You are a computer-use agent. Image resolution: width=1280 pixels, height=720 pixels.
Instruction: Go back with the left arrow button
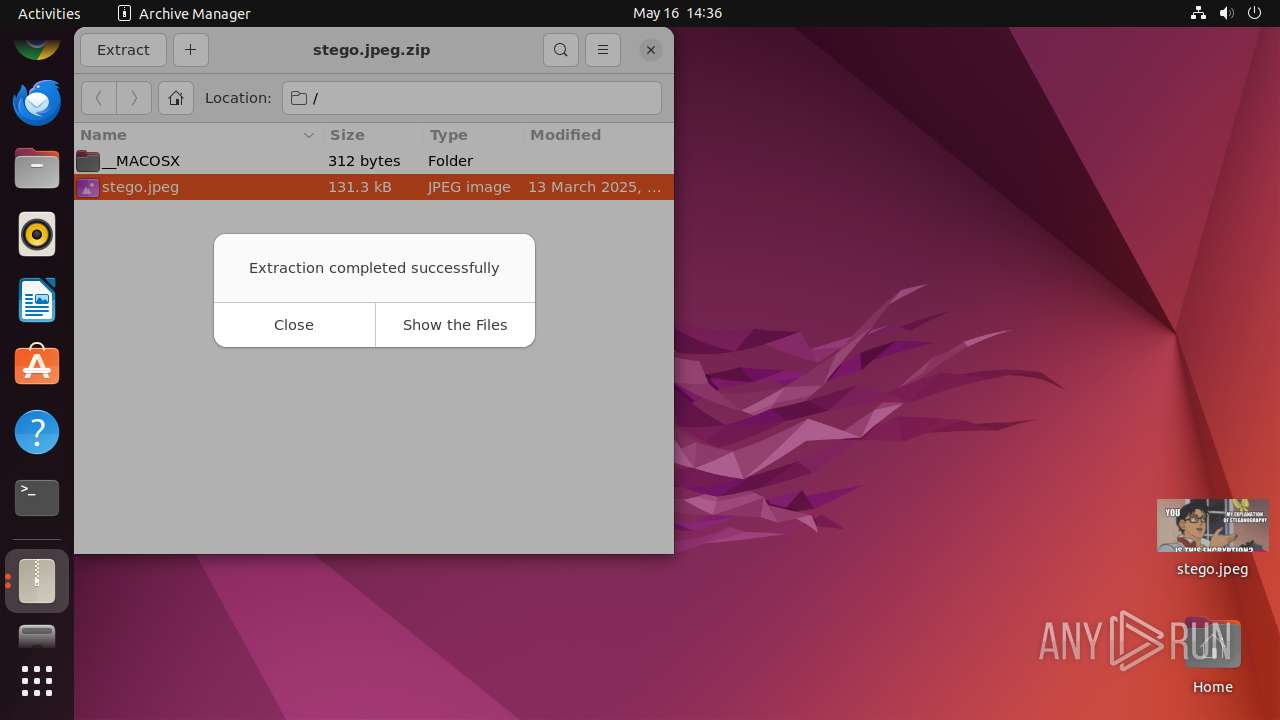pyautogui.click(x=98, y=98)
